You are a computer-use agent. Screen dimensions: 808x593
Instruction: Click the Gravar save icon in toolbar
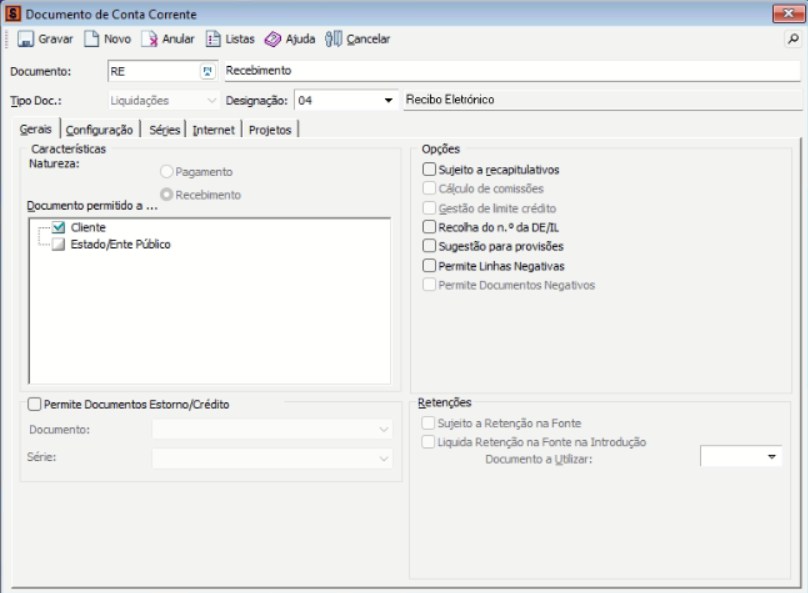click(26, 39)
